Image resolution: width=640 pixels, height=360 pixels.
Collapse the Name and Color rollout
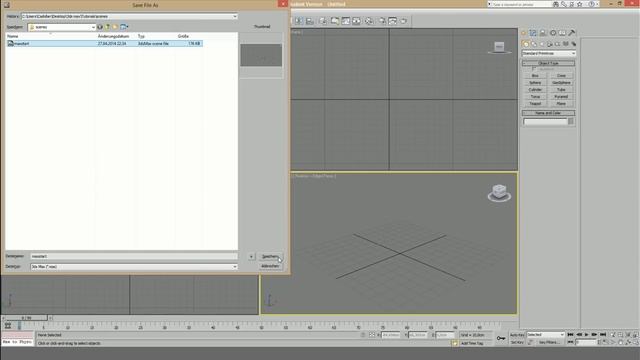point(549,113)
